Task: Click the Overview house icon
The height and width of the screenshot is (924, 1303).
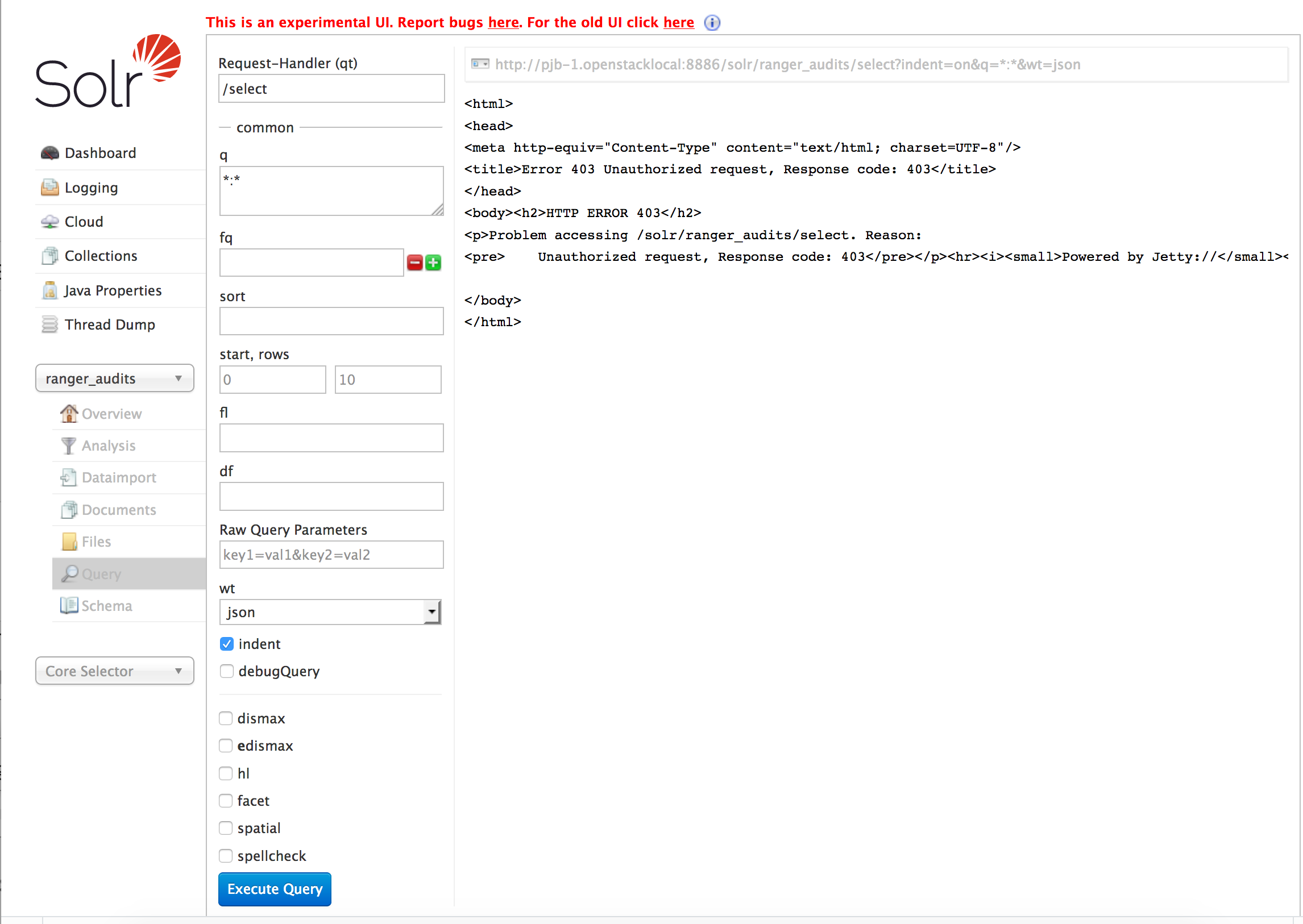Action: pyautogui.click(x=69, y=414)
